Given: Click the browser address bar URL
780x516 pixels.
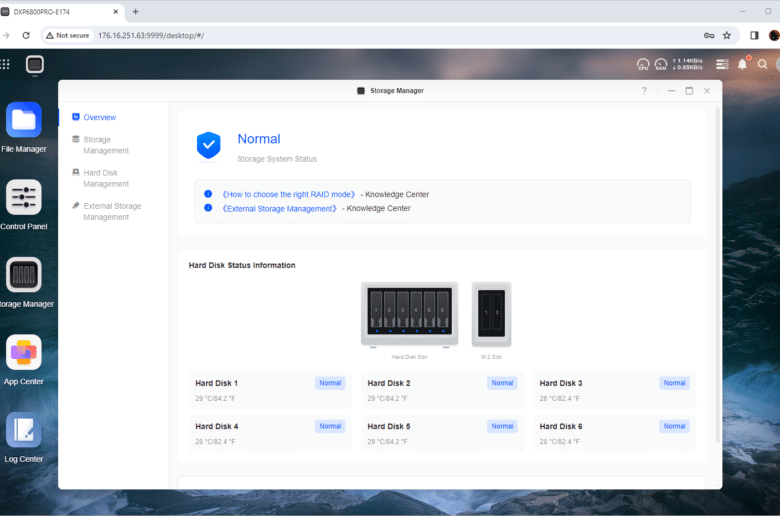Looking at the screenshot, I should (x=151, y=36).
